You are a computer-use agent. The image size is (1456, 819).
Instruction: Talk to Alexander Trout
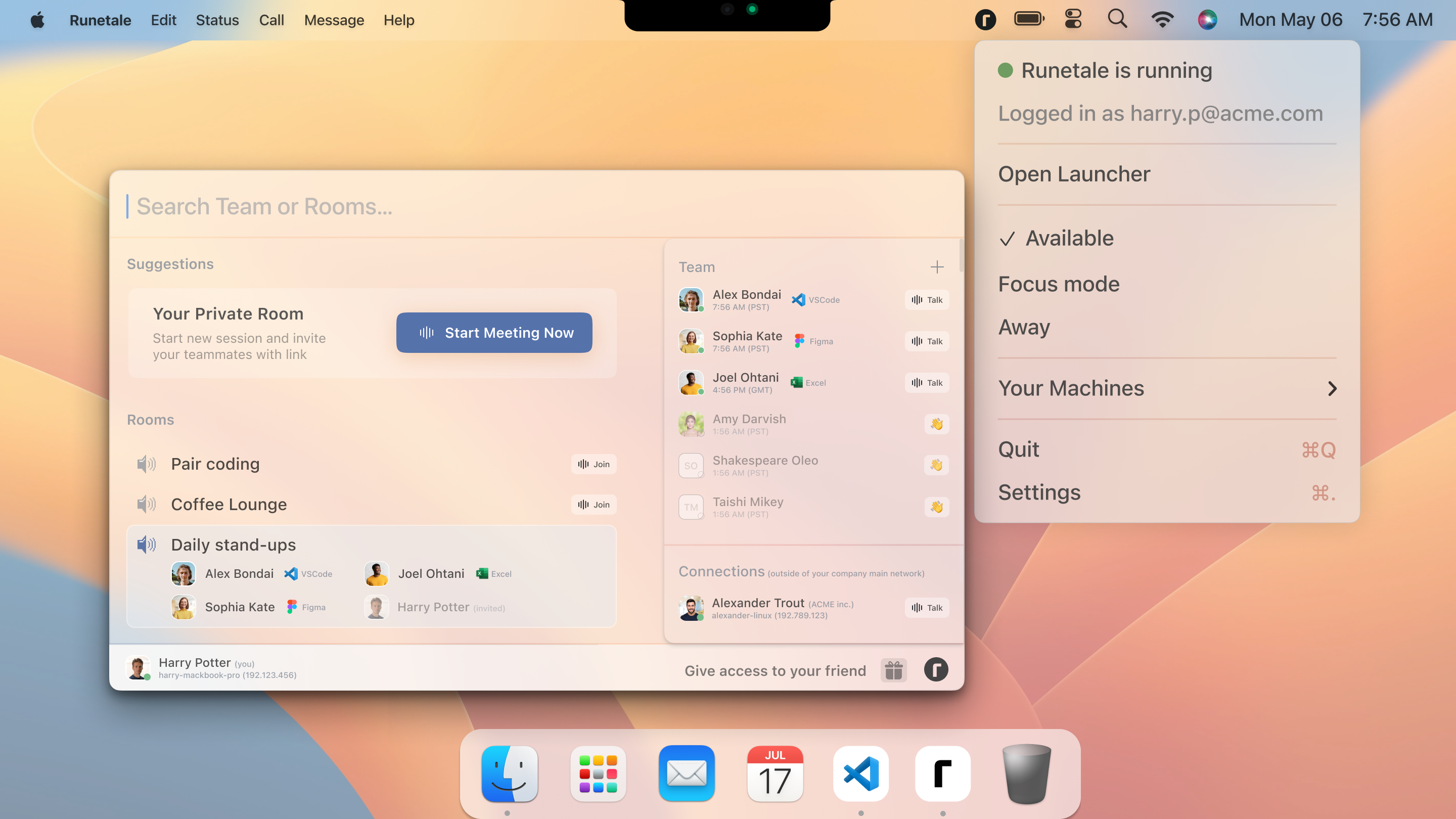(927, 608)
